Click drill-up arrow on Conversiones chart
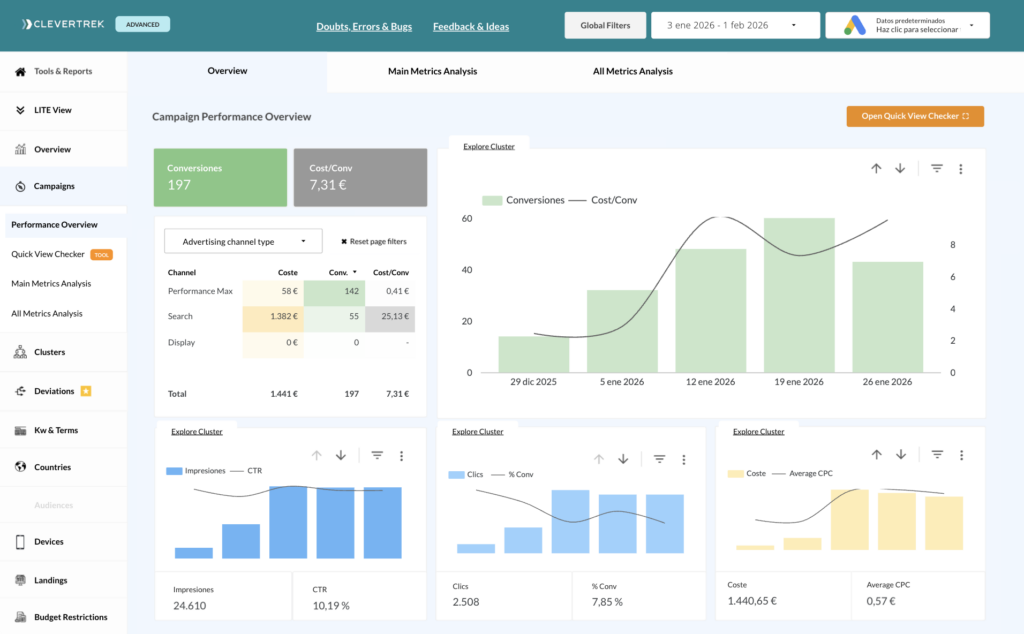 pos(876,169)
